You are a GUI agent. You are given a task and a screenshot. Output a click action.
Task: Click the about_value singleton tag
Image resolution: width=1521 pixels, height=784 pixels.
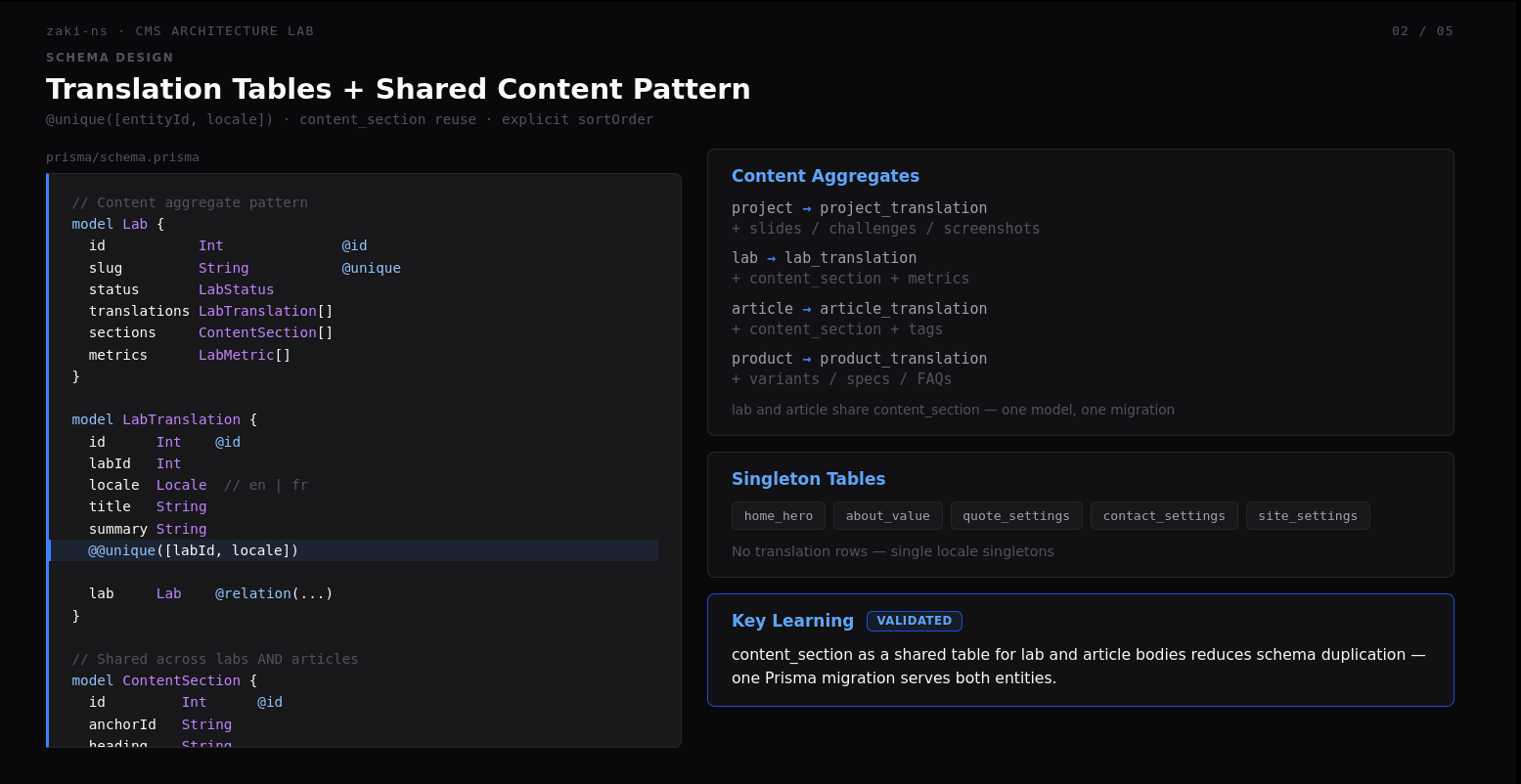click(888, 516)
